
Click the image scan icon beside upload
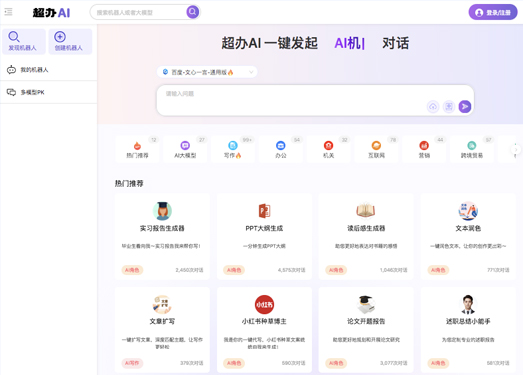point(449,106)
